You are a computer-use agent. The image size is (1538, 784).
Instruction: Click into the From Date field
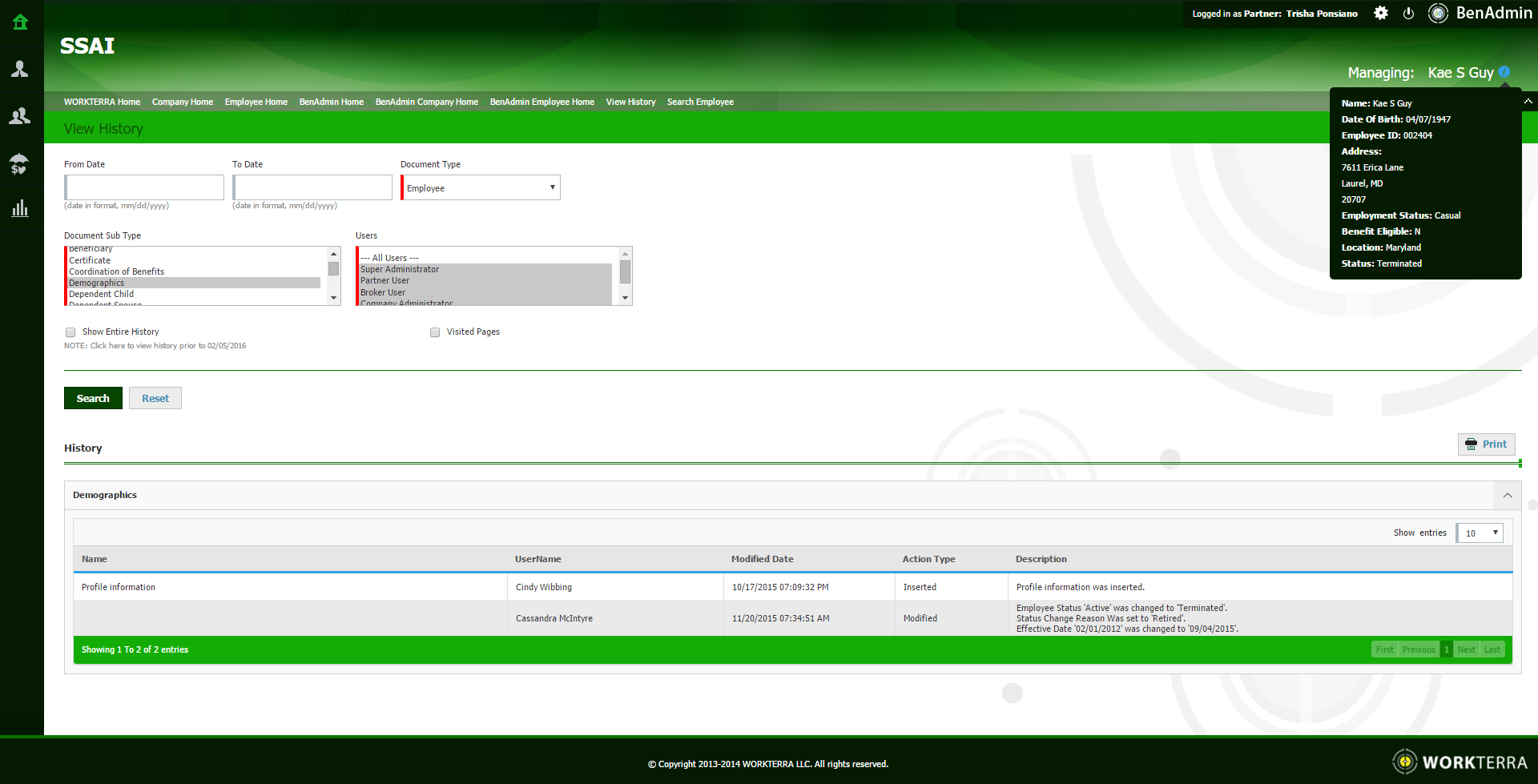point(144,188)
